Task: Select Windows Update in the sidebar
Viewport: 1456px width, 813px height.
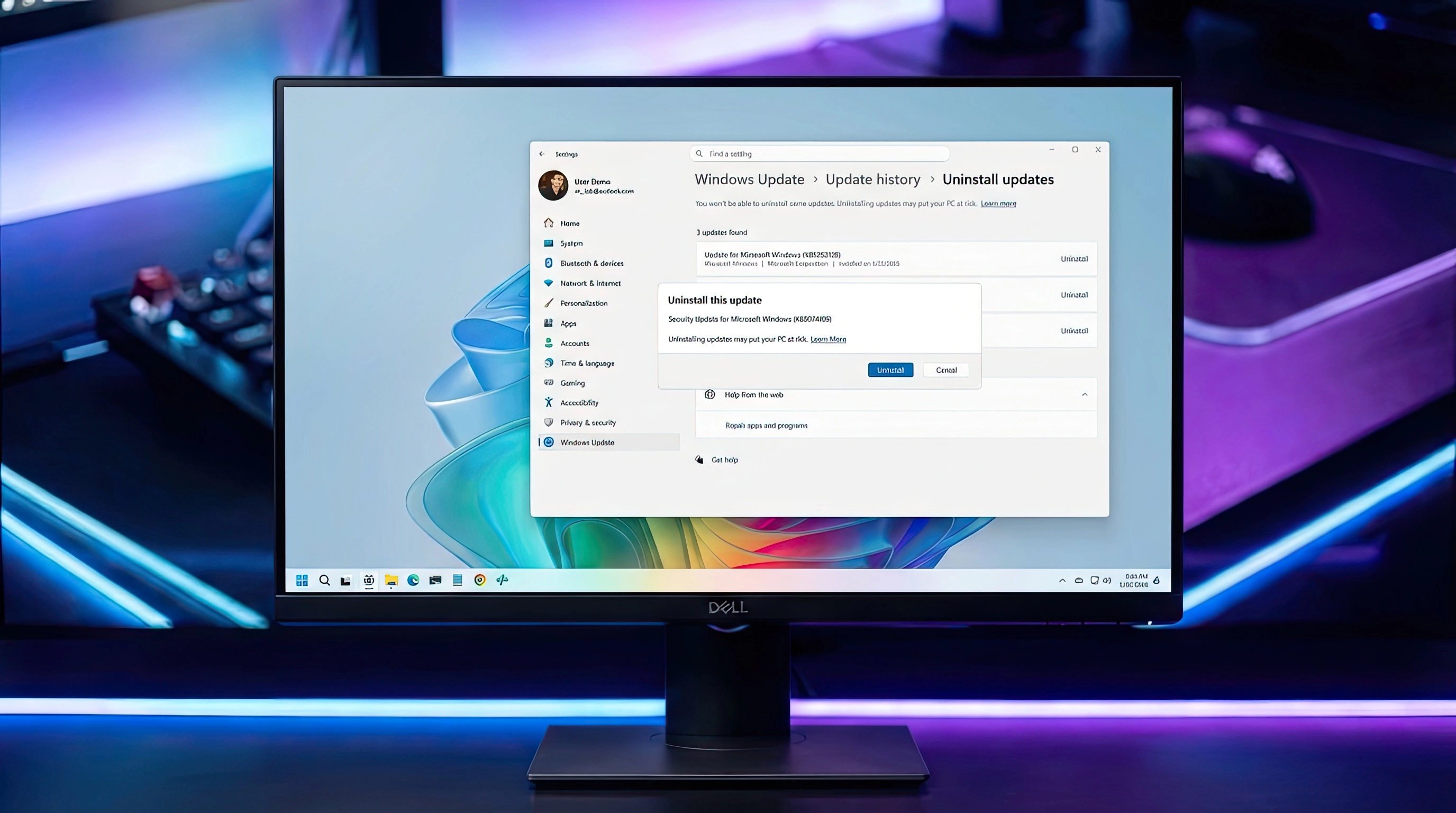Action: 587,442
